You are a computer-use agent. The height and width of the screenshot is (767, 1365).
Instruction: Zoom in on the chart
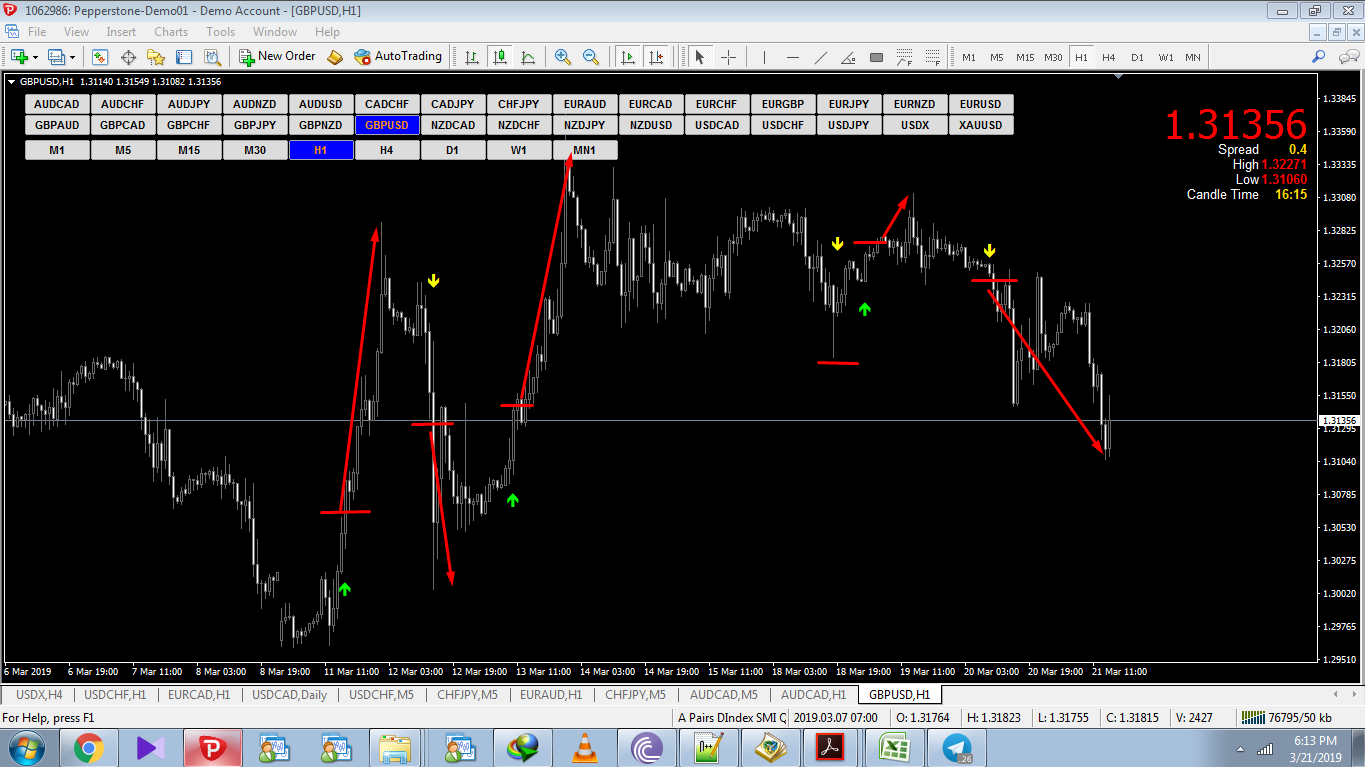(563, 57)
